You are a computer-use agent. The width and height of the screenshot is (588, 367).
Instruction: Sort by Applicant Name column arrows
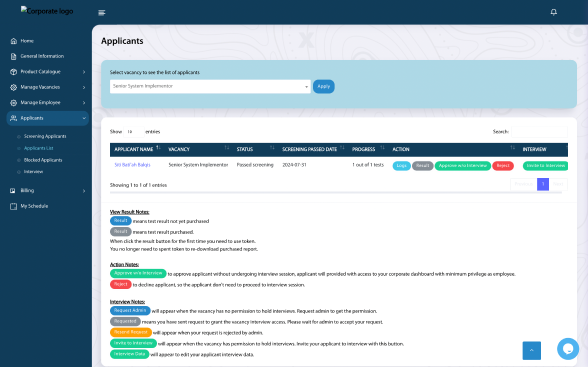tap(158, 148)
